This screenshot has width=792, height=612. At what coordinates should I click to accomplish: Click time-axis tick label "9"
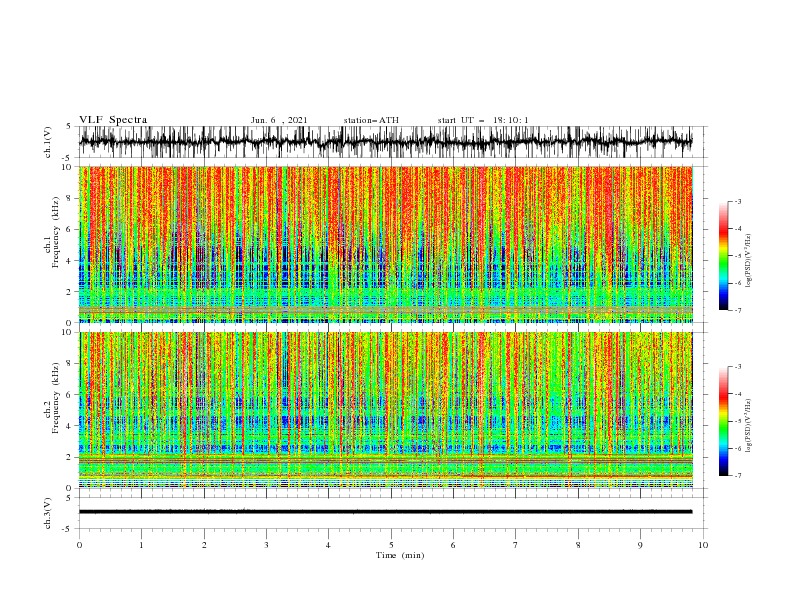coord(640,545)
